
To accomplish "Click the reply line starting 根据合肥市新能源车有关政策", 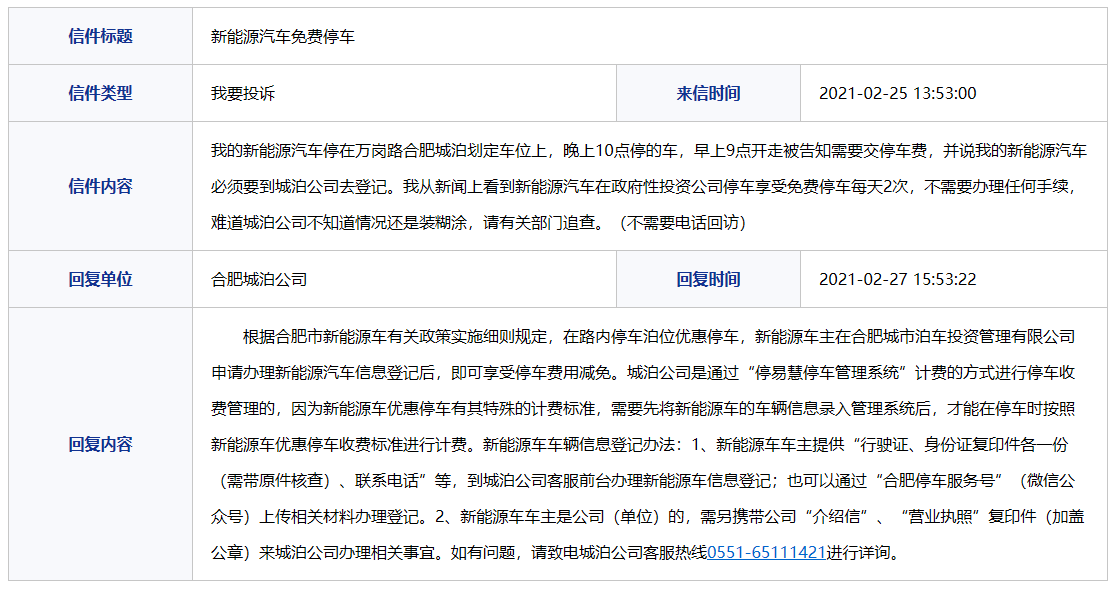I will (658, 336).
